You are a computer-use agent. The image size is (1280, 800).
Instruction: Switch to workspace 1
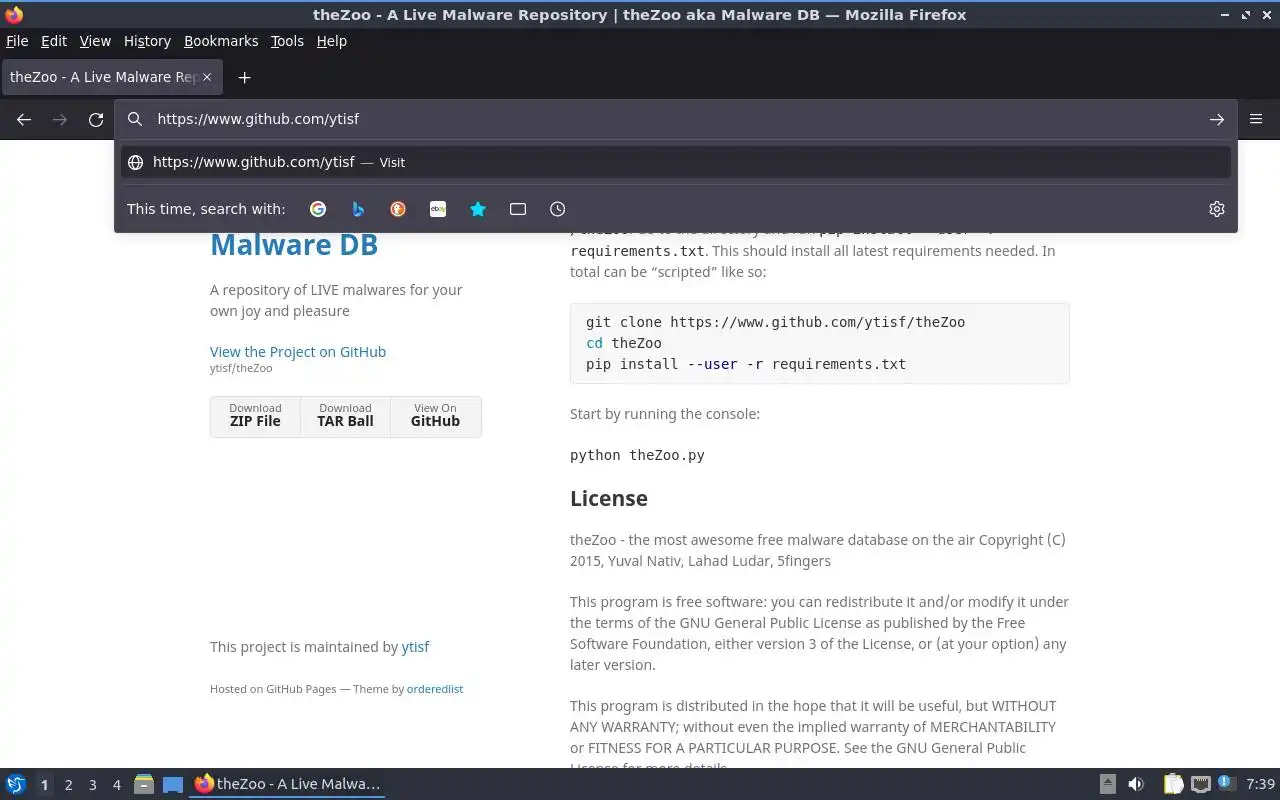(x=44, y=785)
